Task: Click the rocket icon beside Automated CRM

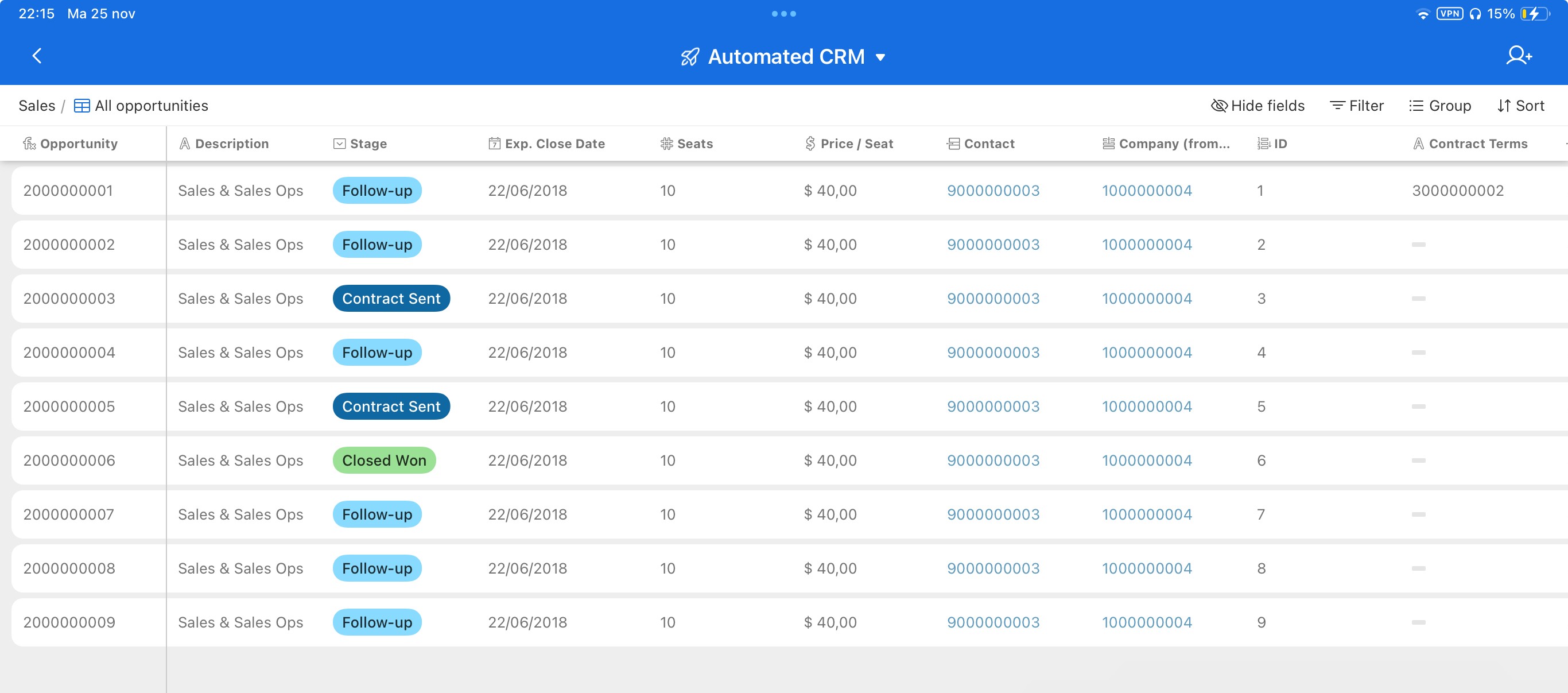Action: (x=690, y=57)
